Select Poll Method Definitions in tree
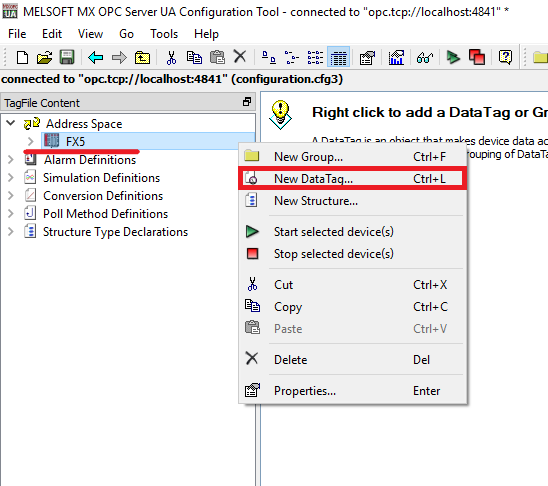Image resolution: width=548 pixels, height=486 pixels. [106, 214]
